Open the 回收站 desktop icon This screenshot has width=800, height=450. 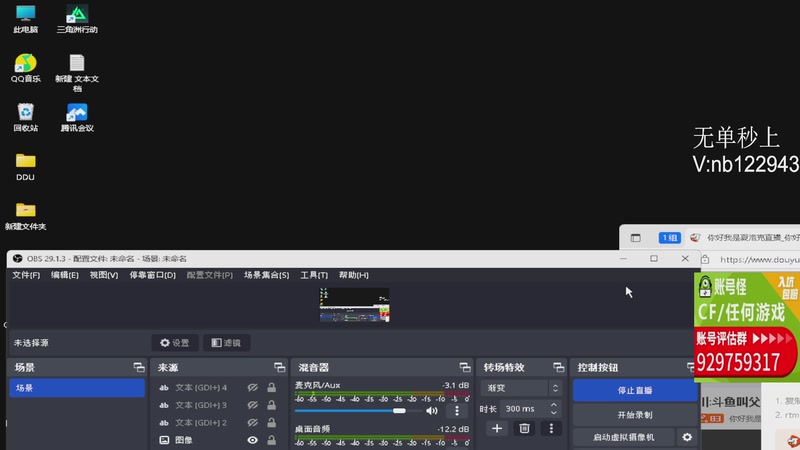click(26, 117)
